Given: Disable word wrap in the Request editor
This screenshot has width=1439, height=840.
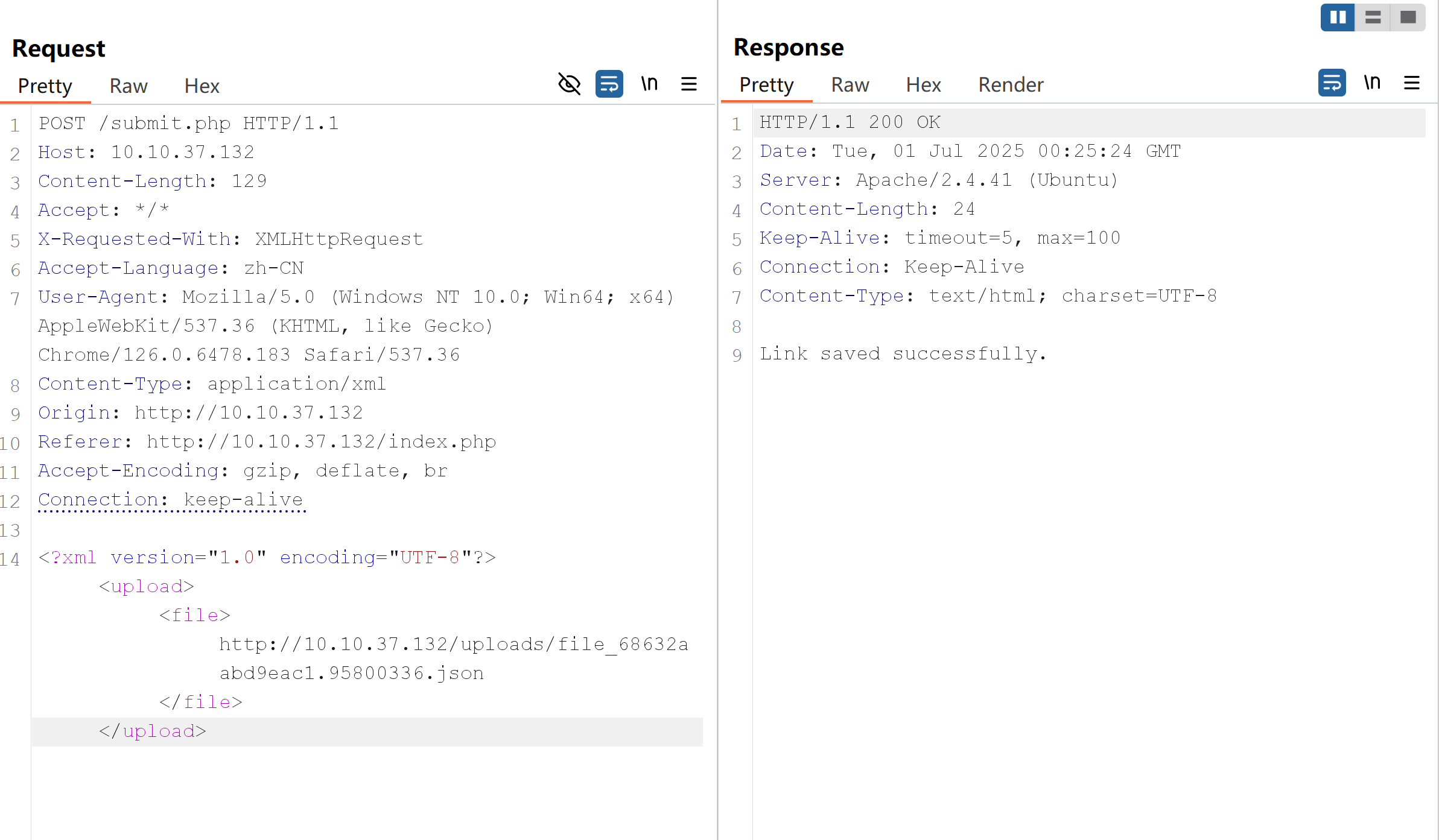Looking at the screenshot, I should pos(608,84).
